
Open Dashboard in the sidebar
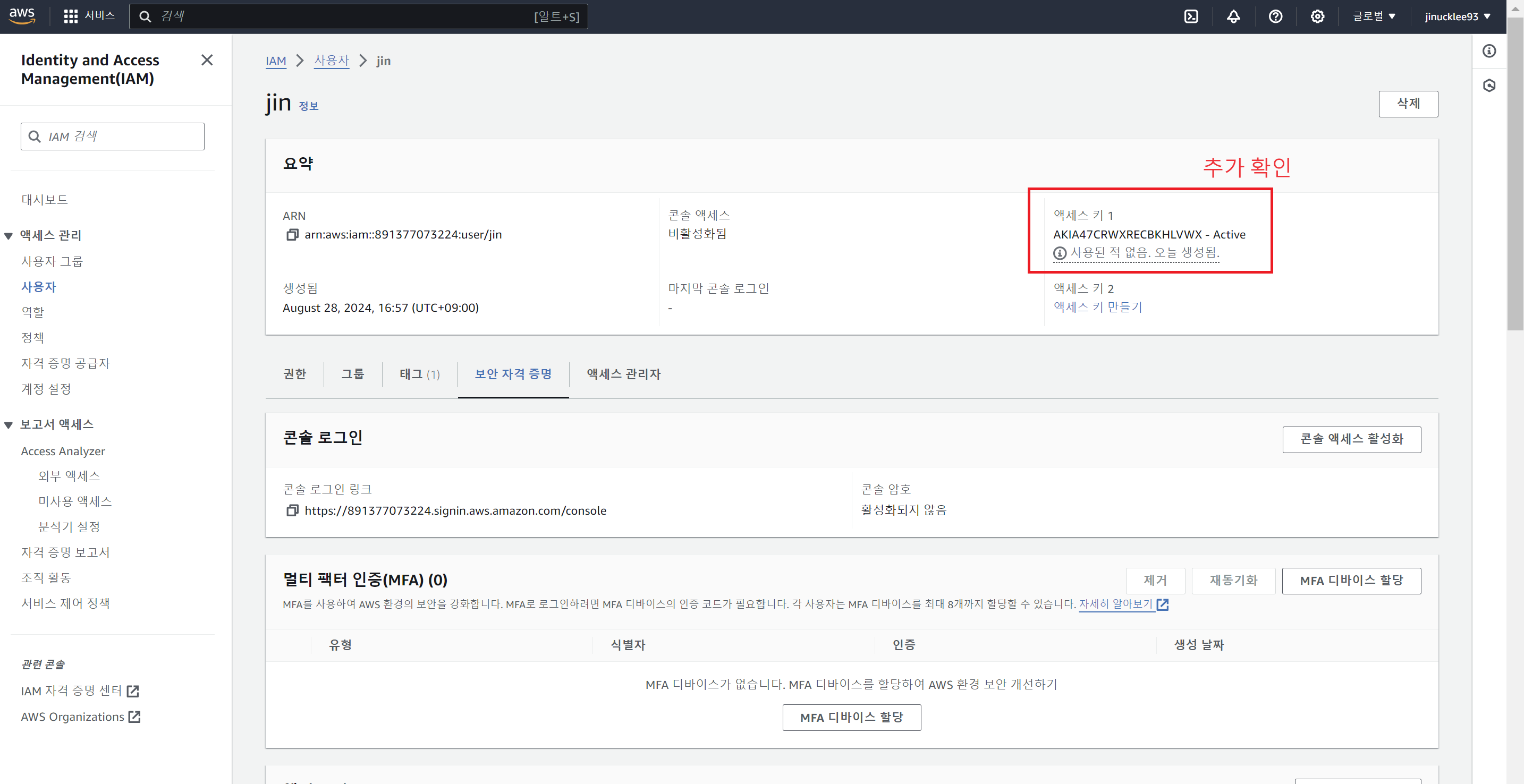(x=45, y=200)
